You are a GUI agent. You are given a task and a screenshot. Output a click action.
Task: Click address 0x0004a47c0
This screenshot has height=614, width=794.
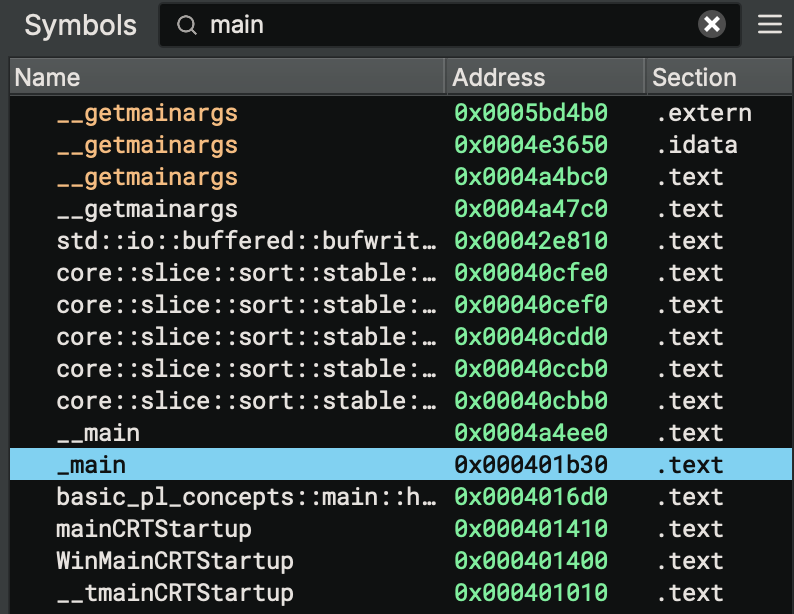(530, 209)
